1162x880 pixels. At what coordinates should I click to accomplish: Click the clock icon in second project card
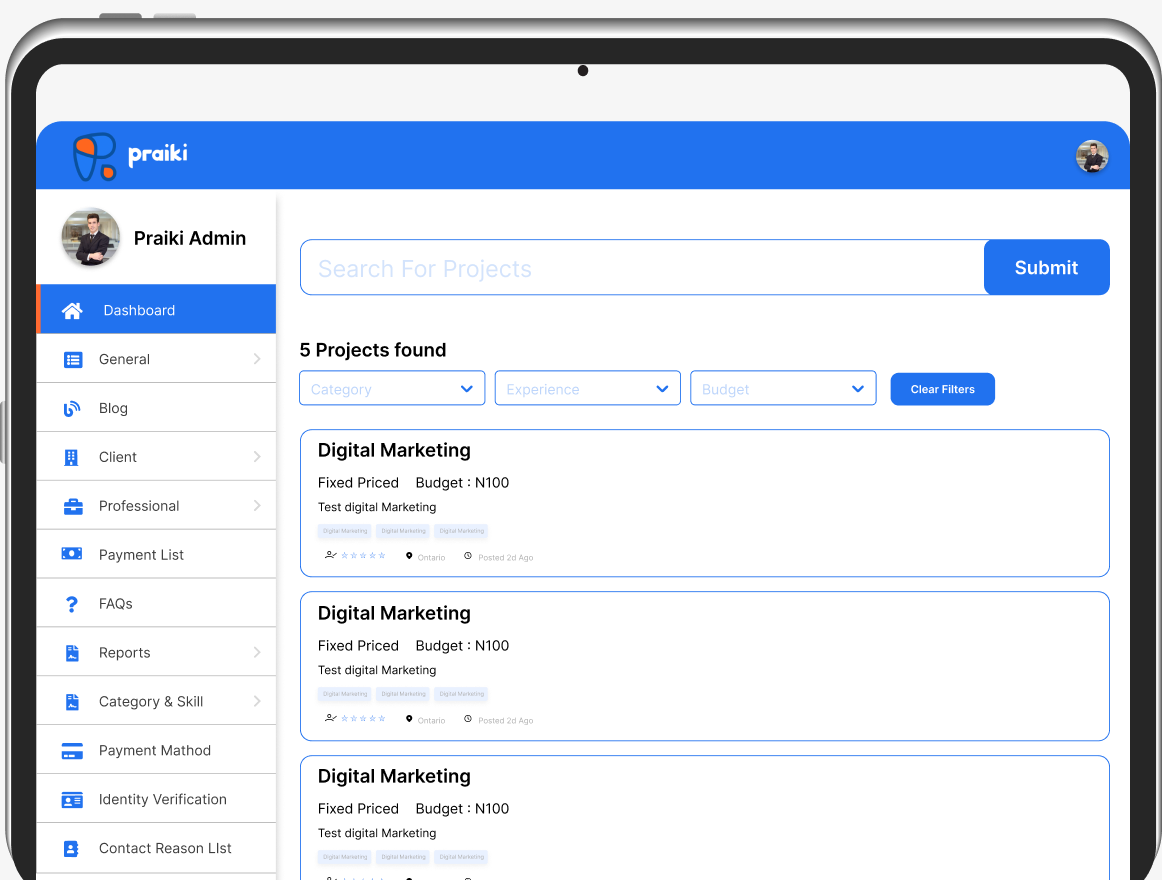click(468, 718)
